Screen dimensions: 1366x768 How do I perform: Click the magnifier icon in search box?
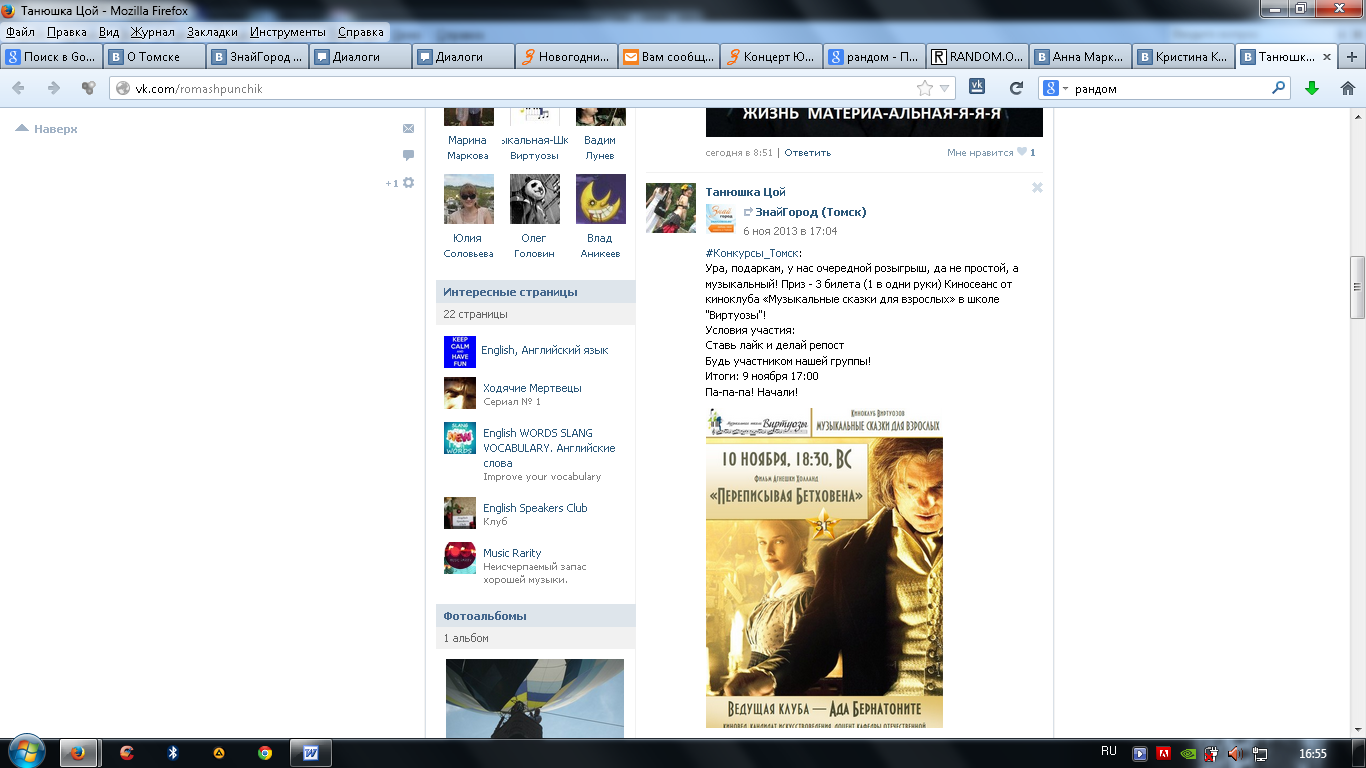[x=1278, y=88]
